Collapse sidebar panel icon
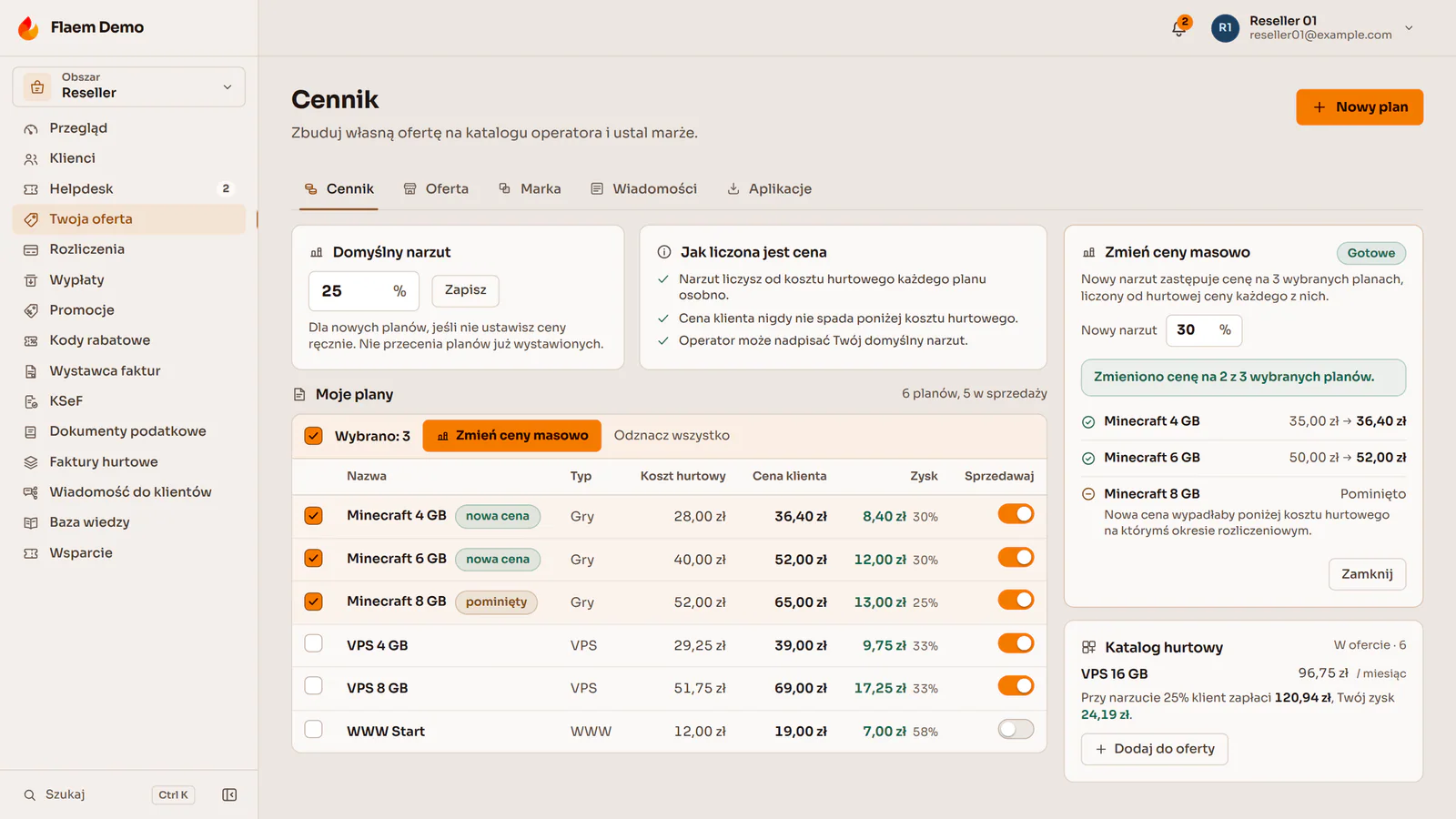The image size is (1456, 819). (x=229, y=794)
